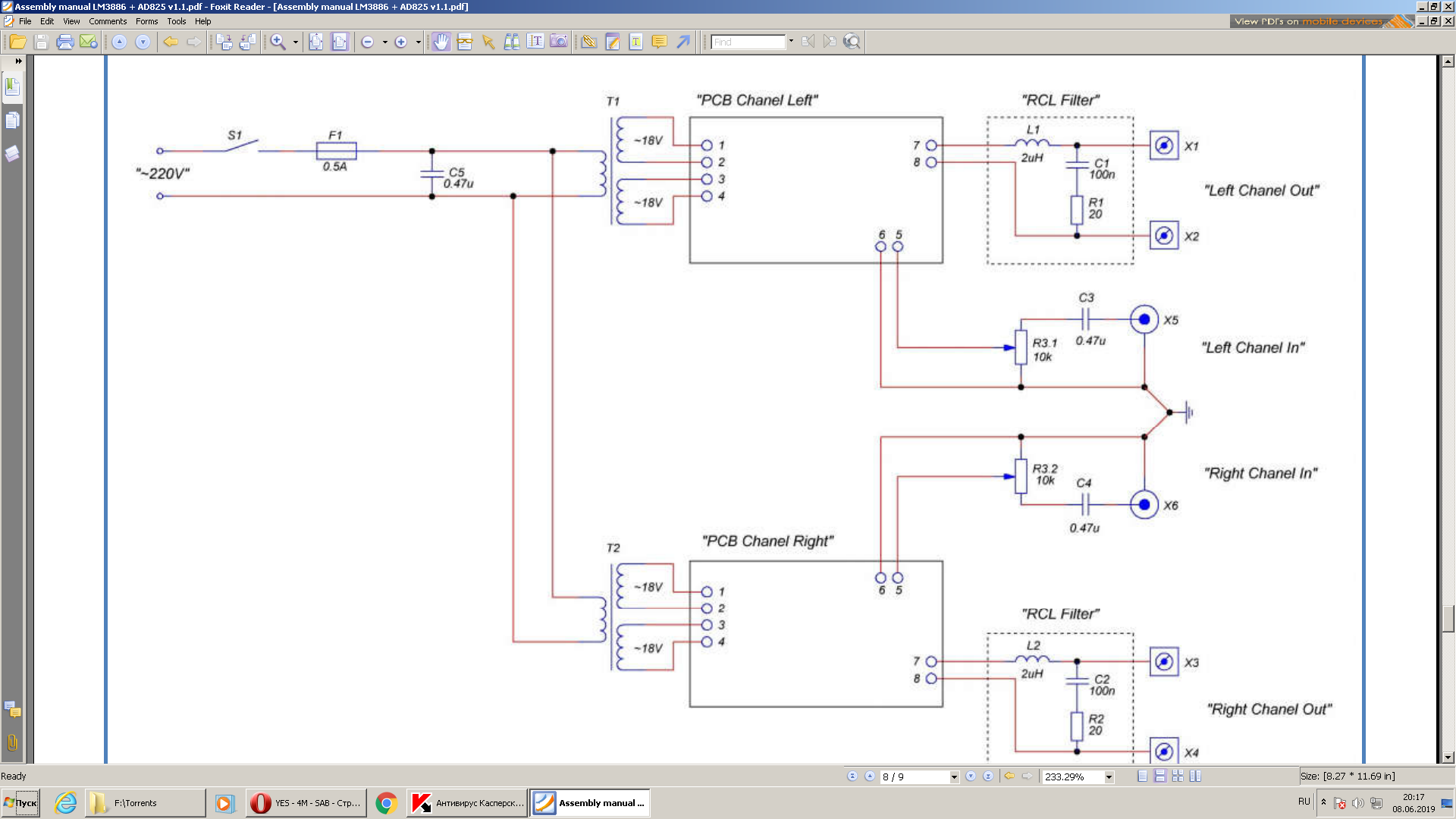
Task: Select the blue arrow drawing tool
Action: coord(683,42)
